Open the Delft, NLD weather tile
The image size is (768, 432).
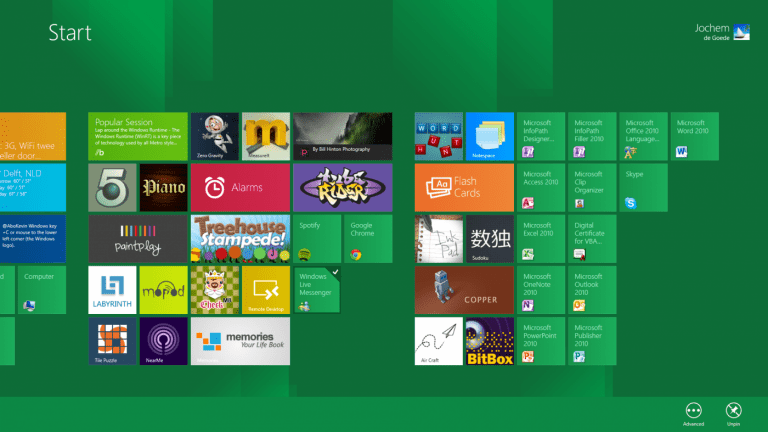[x=33, y=188]
